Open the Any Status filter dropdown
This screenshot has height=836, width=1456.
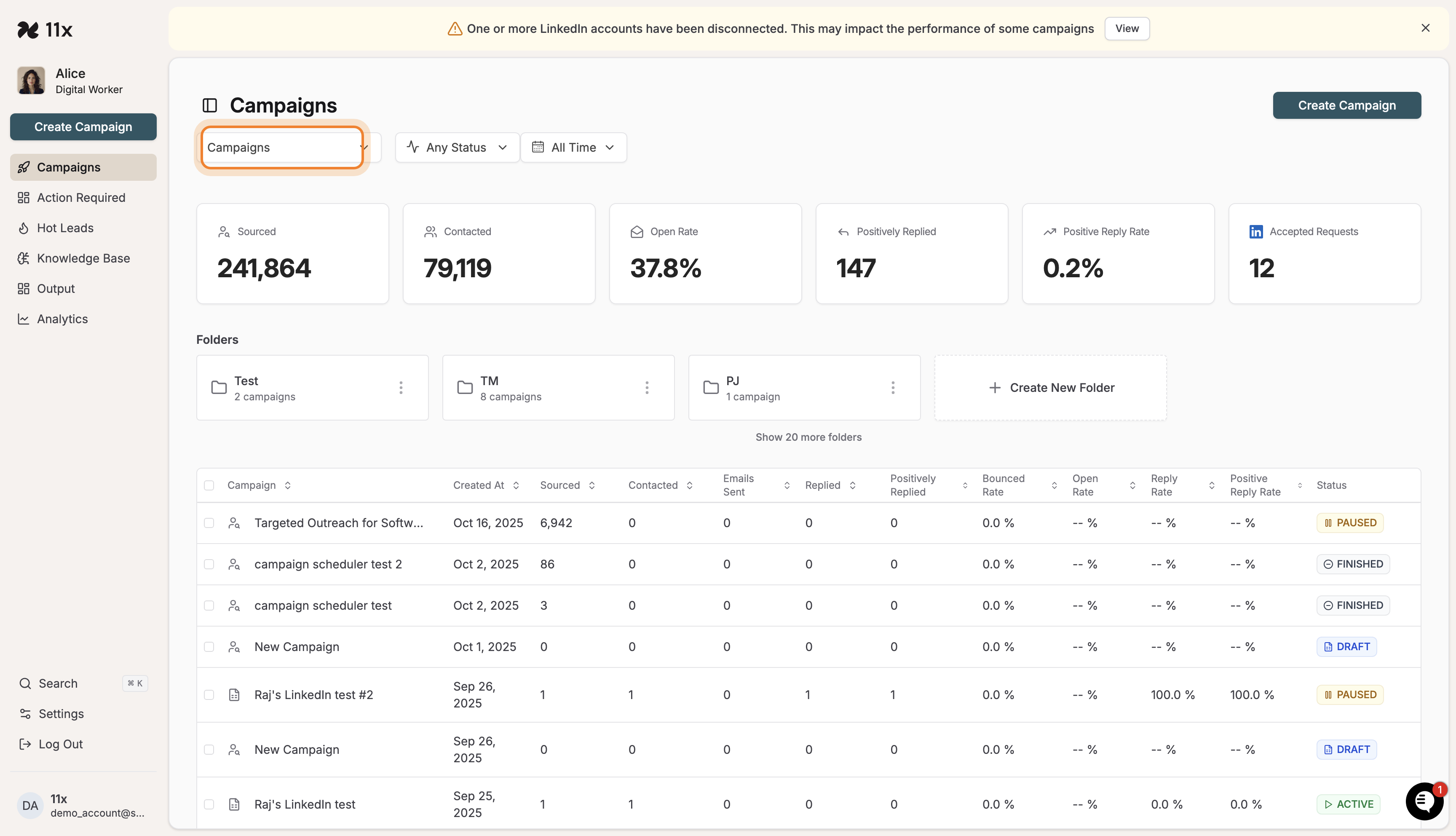click(456, 147)
